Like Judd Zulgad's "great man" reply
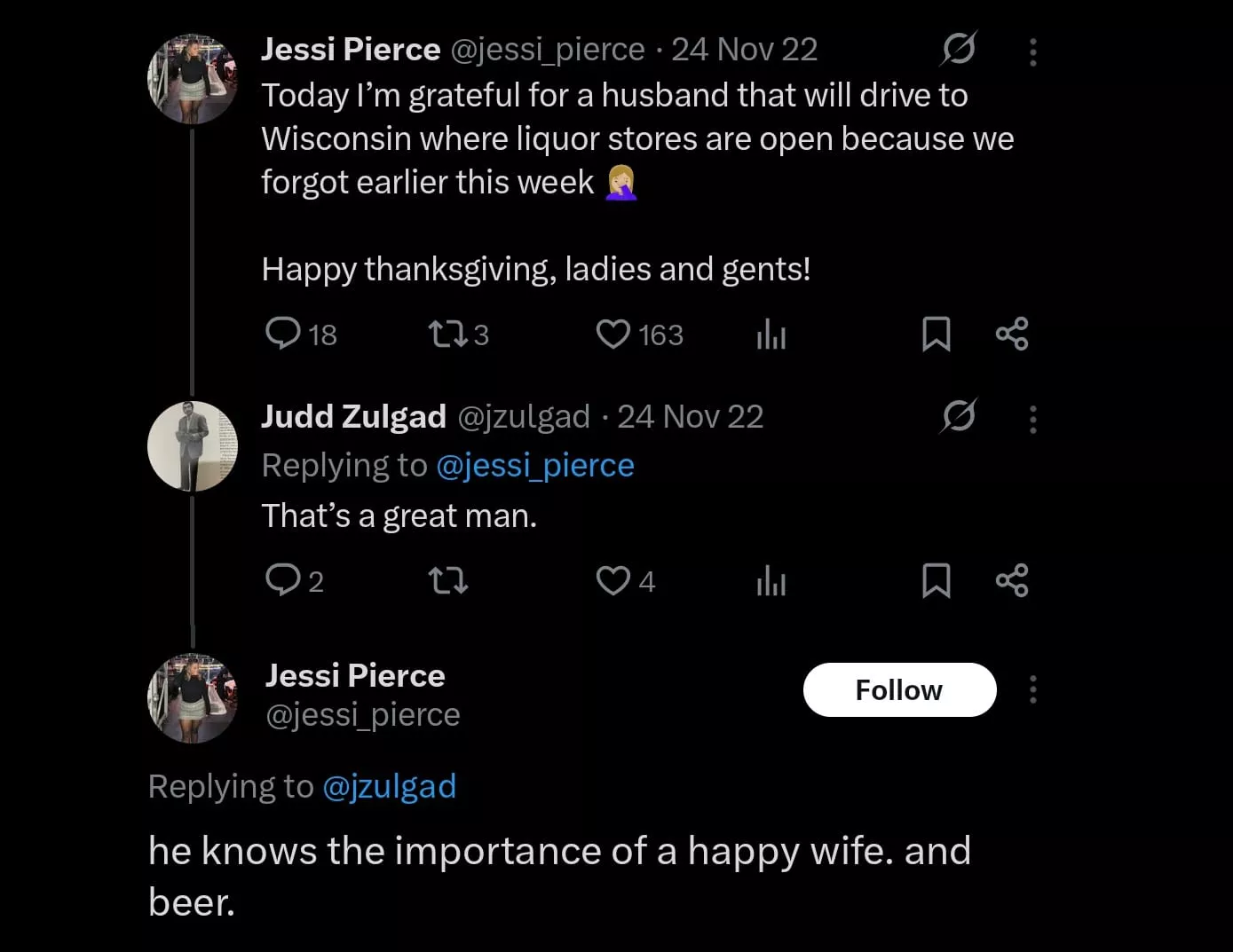This screenshot has width=1233, height=952. 613,580
